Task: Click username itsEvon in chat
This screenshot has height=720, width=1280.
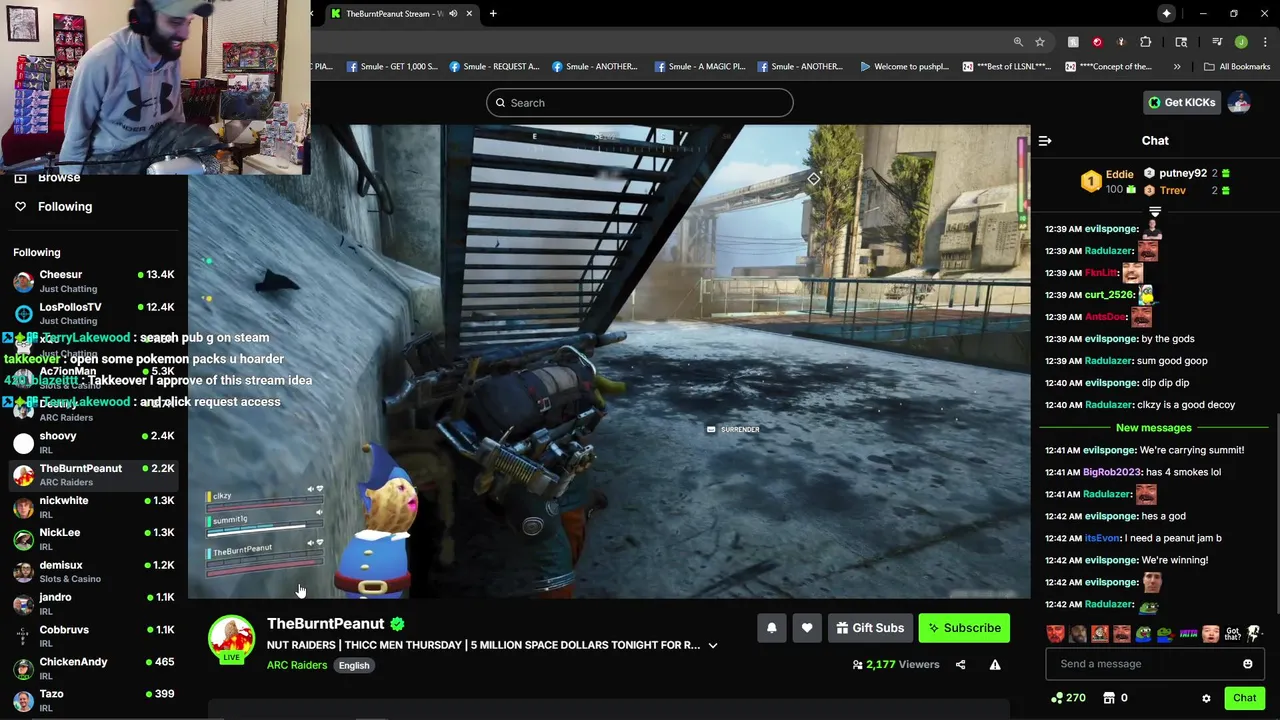Action: [x=1103, y=538]
